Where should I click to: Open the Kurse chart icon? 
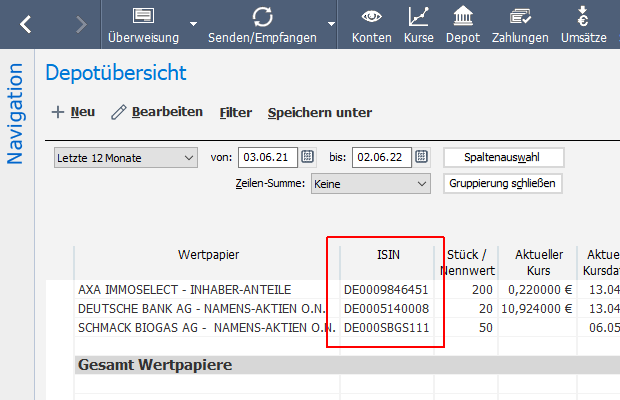[419, 16]
